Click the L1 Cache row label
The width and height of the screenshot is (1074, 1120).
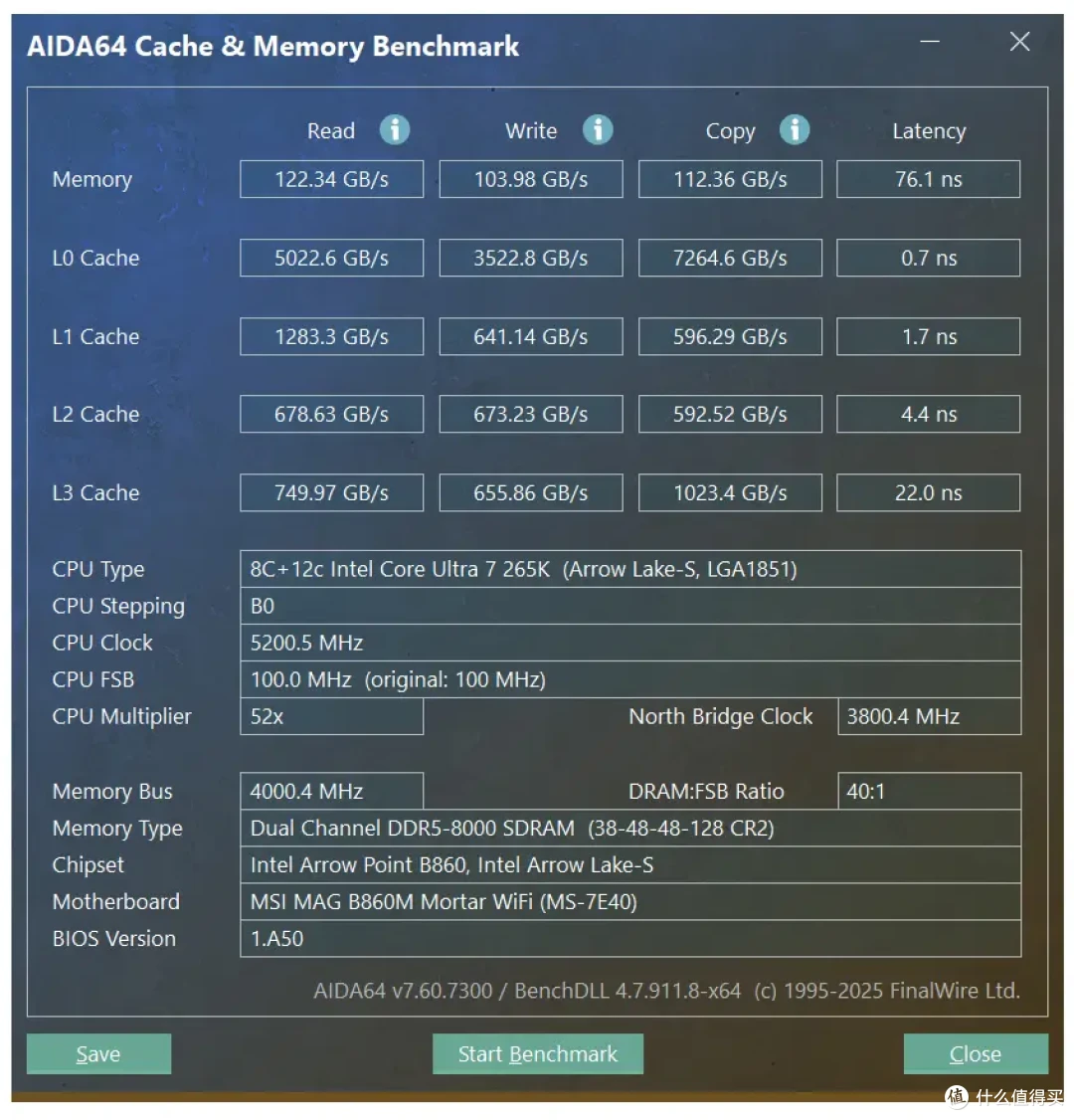(x=95, y=336)
